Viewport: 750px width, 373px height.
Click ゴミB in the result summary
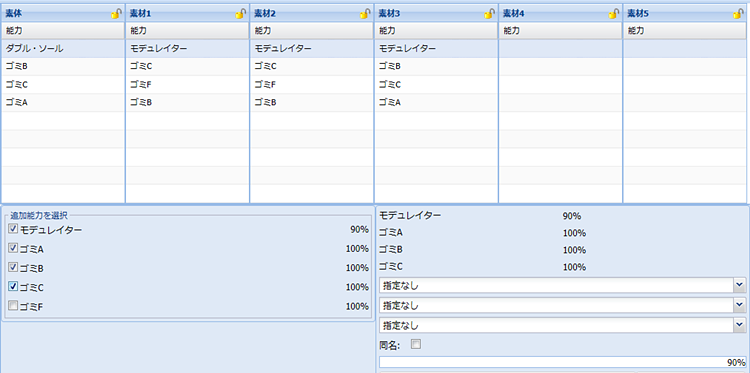[x=391, y=250]
